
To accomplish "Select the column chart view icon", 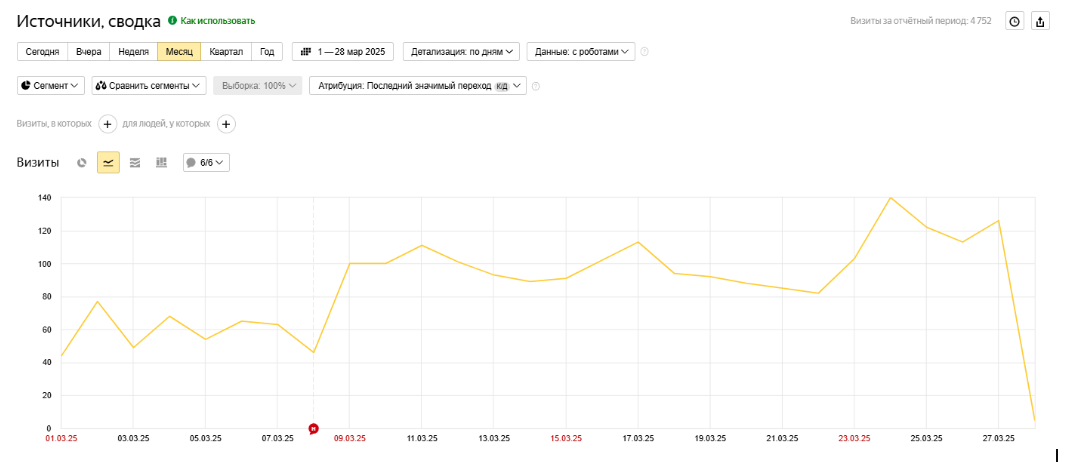I will pos(162,162).
